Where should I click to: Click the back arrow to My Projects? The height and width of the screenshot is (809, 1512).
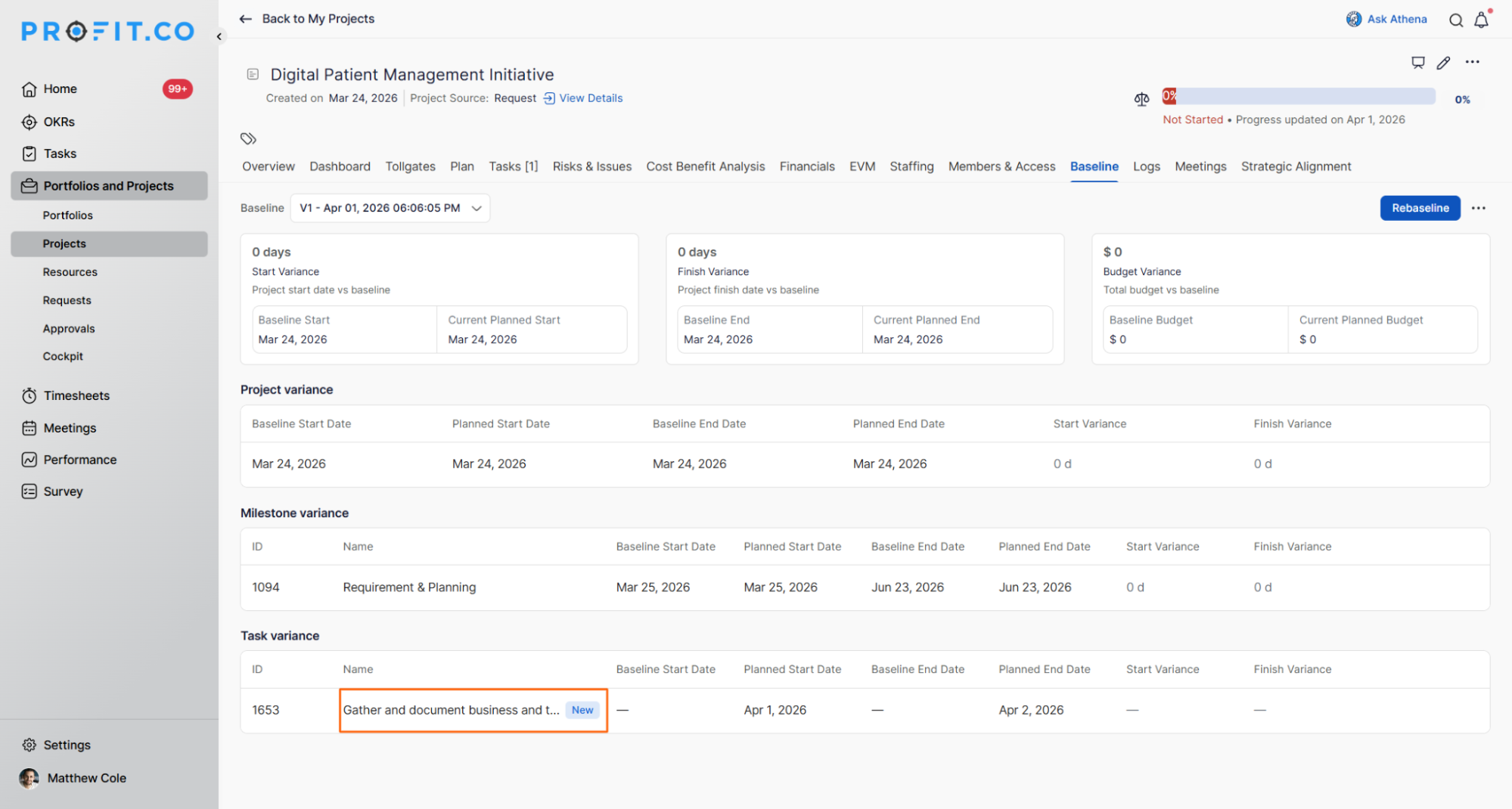[245, 19]
